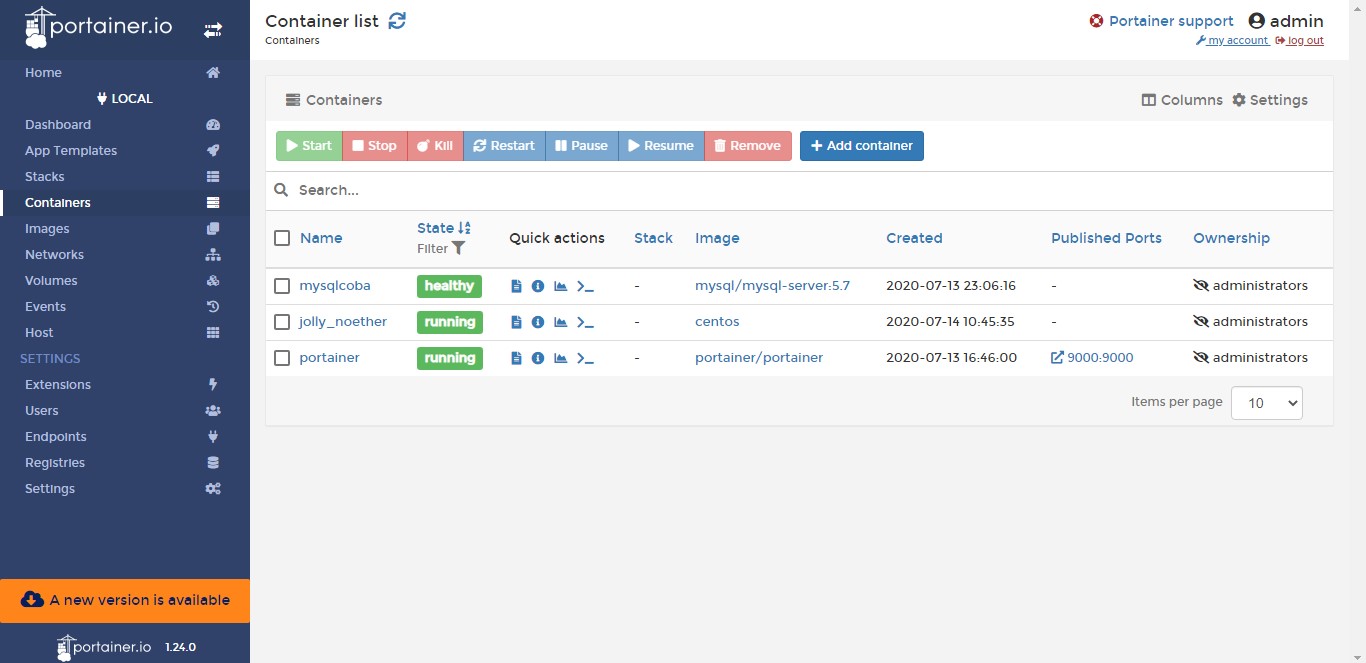The height and width of the screenshot is (663, 1366).
Task: Check the mysqlcoba container checkbox
Action: pos(282,286)
